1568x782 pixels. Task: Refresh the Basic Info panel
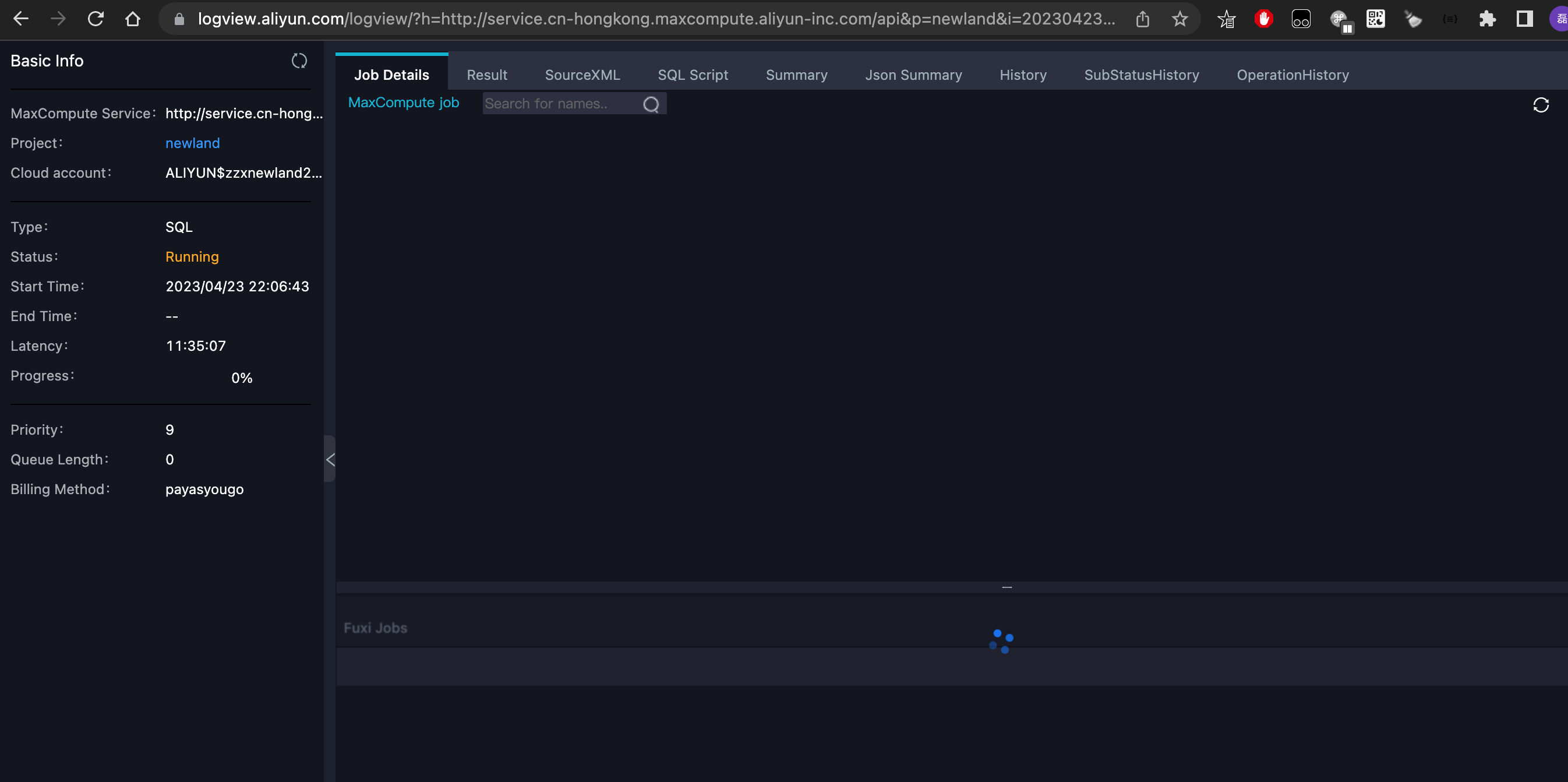tap(299, 61)
